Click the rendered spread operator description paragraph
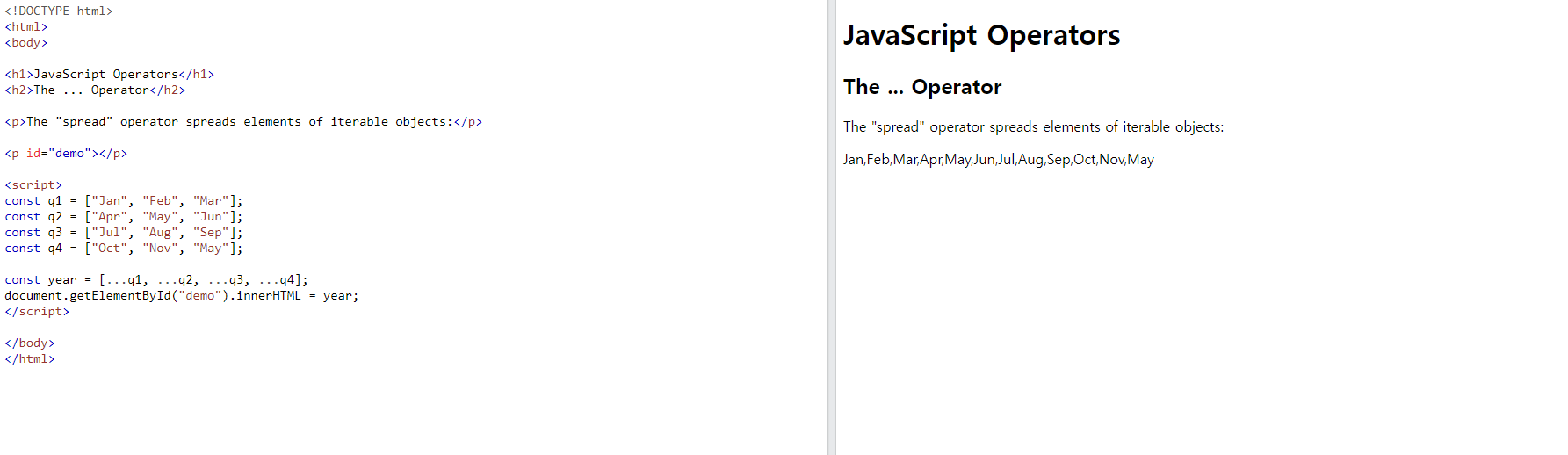 pyautogui.click(x=1033, y=127)
